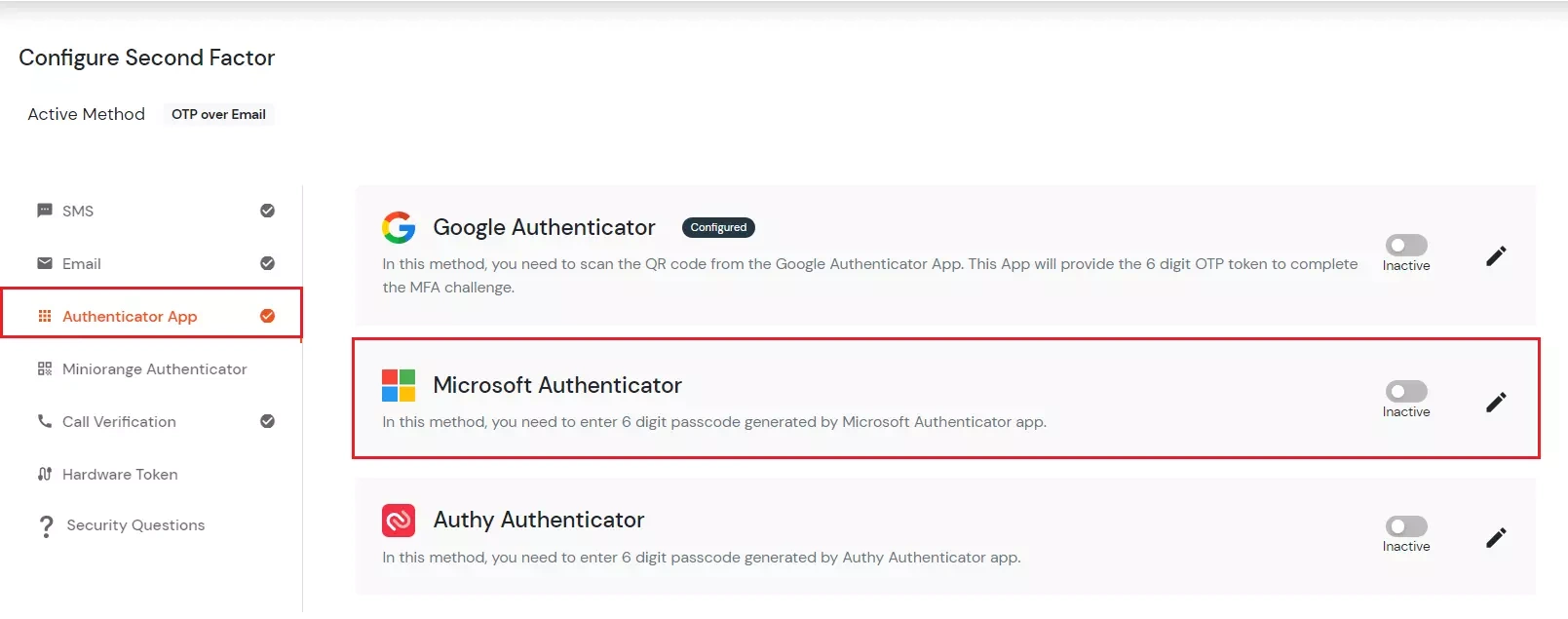
Task: Click the checkmark next to Call Verification
Action: [x=267, y=421]
